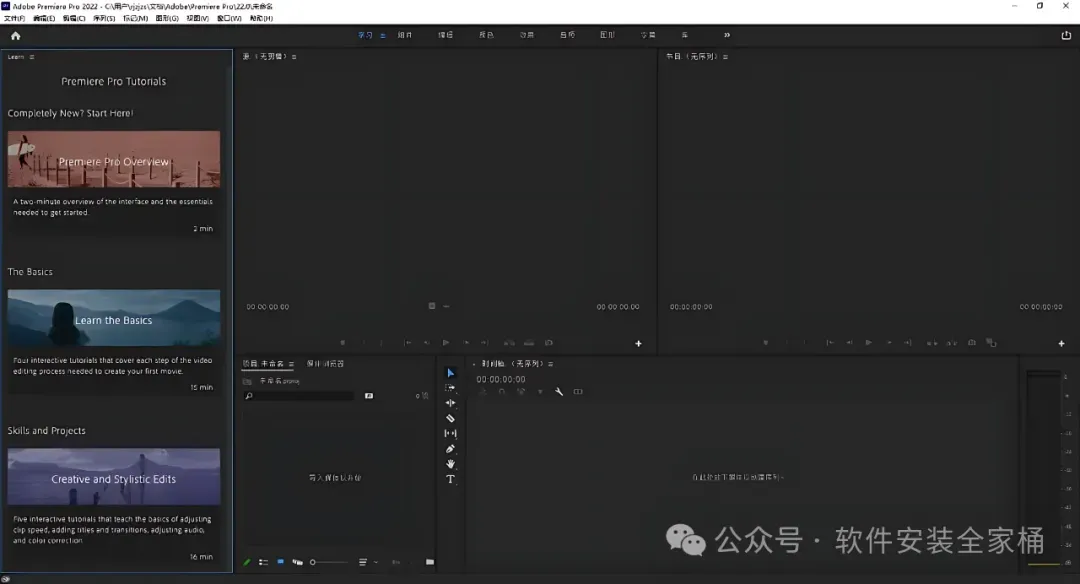Click Overwrite button in Source monitor
This screenshot has height=584, width=1080.
point(529,343)
